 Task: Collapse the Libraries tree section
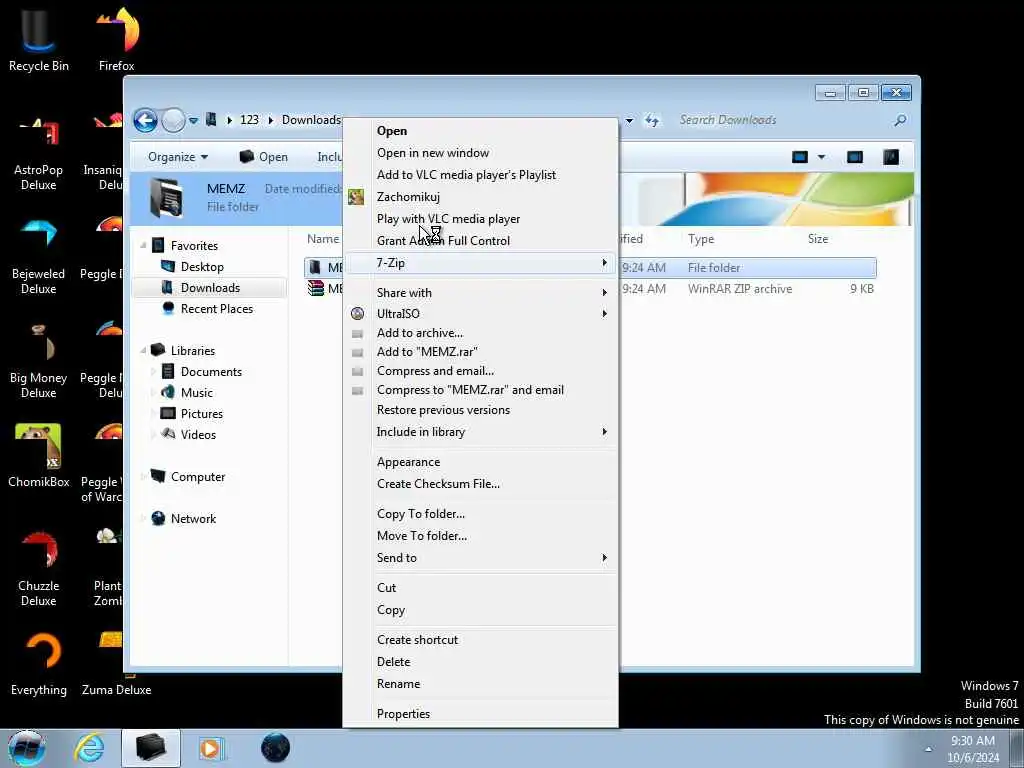pyautogui.click(x=143, y=351)
